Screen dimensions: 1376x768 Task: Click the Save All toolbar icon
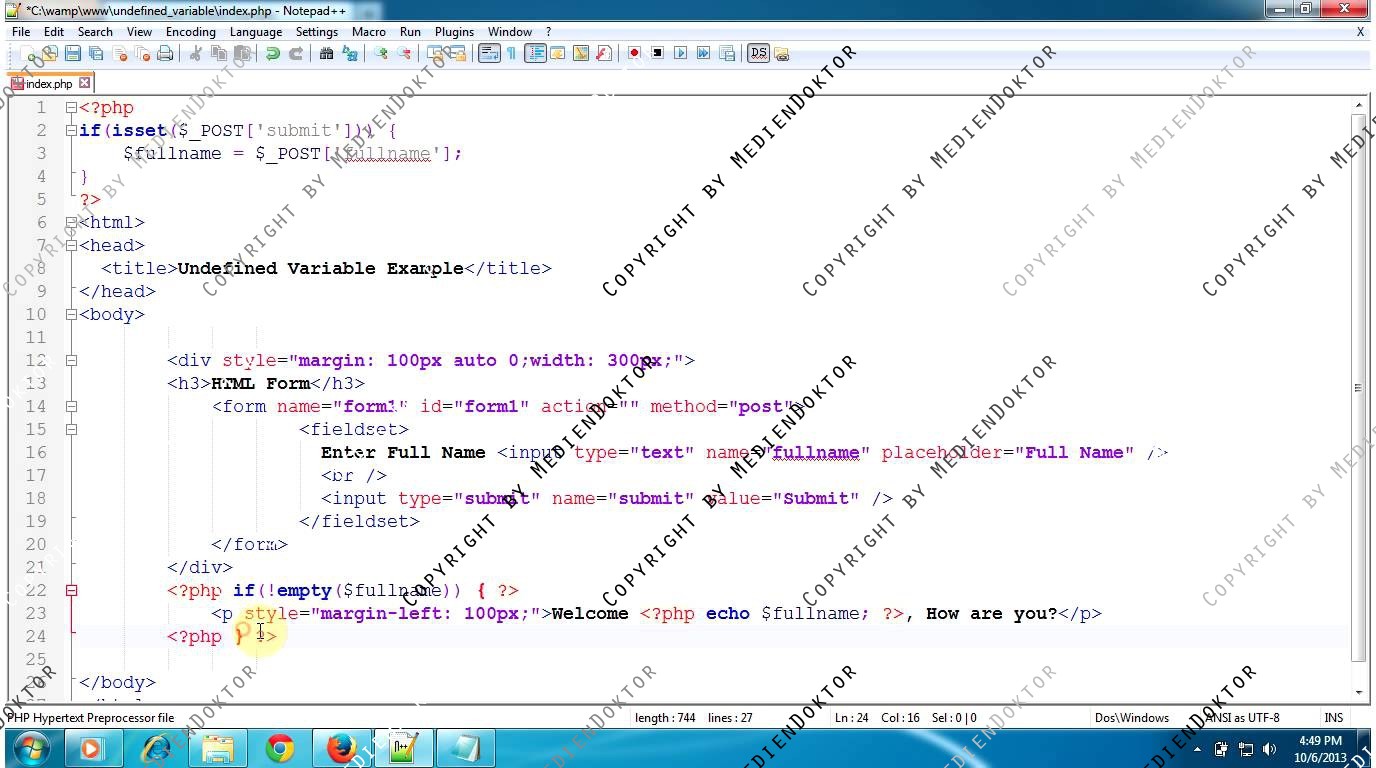pyautogui.click(x=95, y=53)
